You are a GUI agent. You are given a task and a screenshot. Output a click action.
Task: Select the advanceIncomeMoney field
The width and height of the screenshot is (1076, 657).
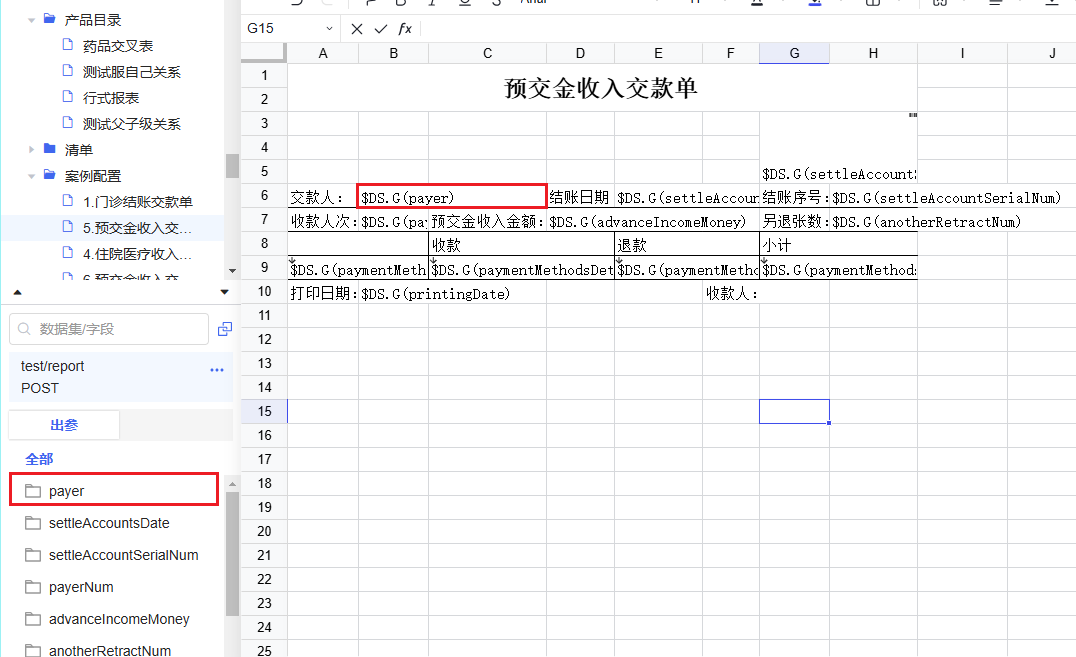coord(119,619)
